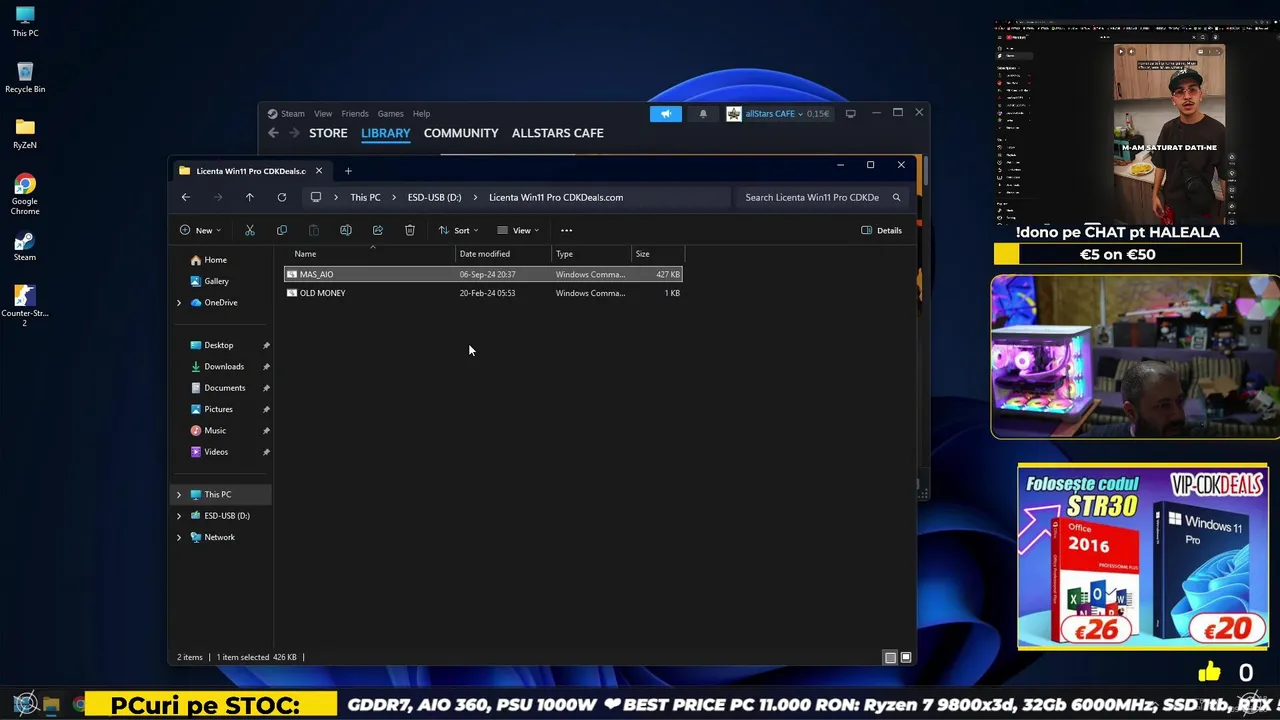Sort by Type column header
Screen dimensions: 1280x720
(592, 254)
